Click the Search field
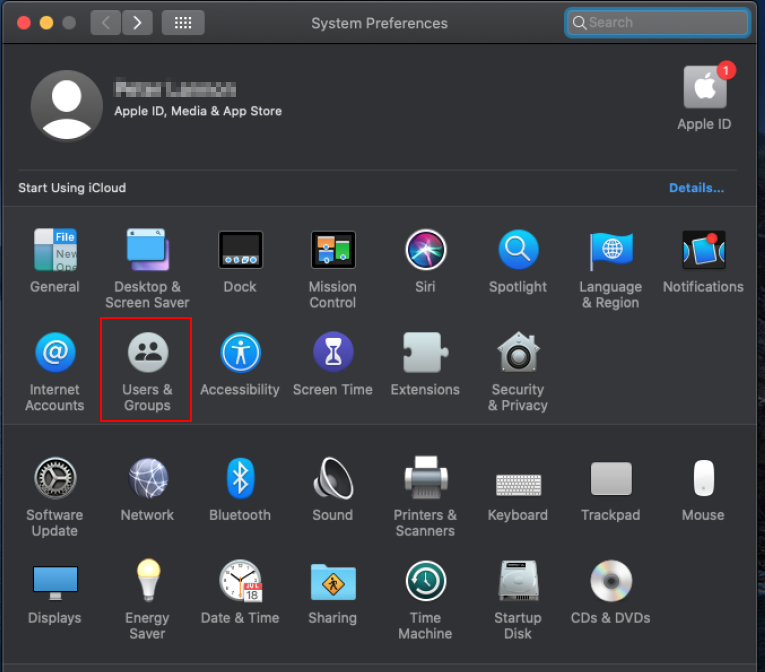The height and width of the screenshot is (672, 765). [657, 22]
